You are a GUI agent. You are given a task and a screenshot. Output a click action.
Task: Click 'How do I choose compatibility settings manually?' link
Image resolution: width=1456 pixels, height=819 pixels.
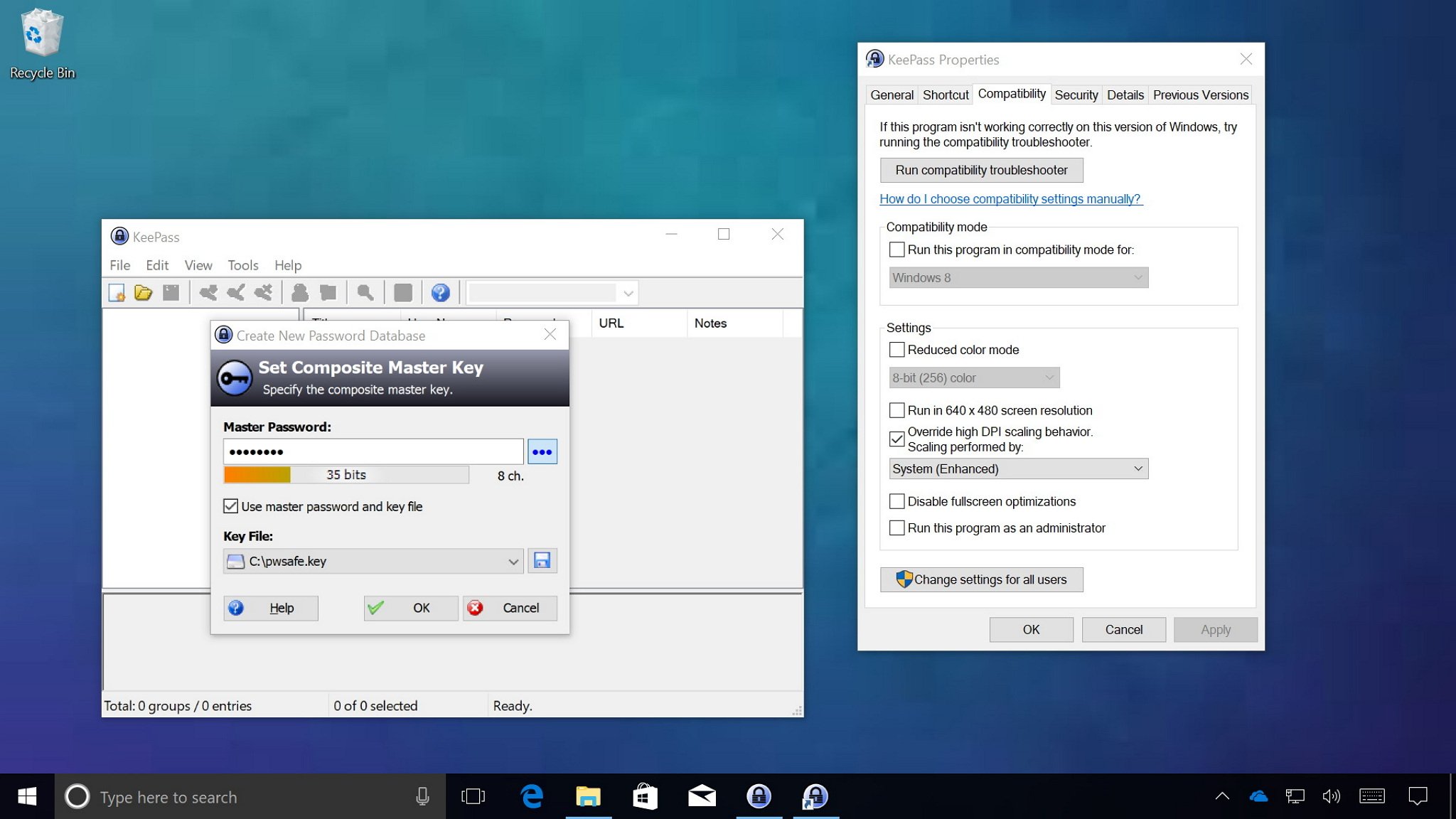[1009, 198]
